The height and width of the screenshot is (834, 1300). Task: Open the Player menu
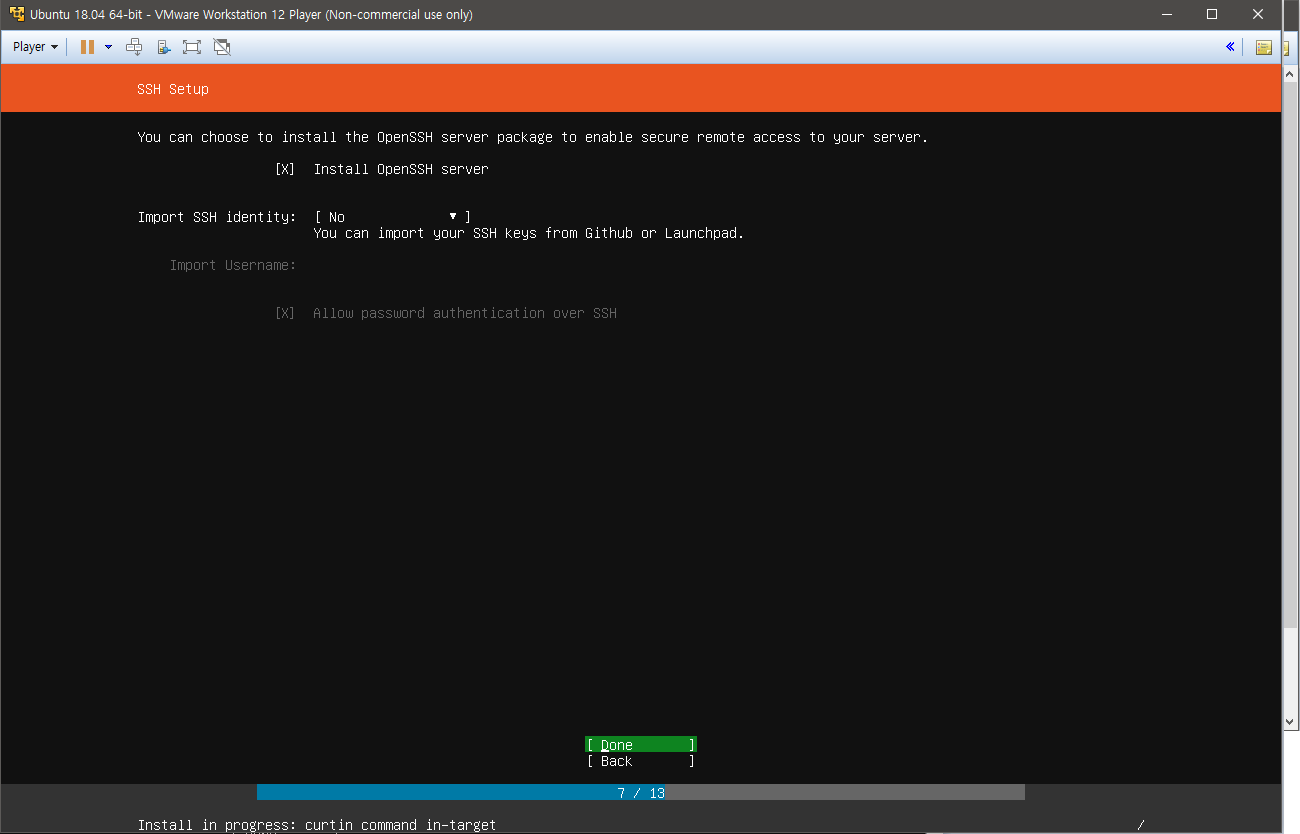[35, 47]
